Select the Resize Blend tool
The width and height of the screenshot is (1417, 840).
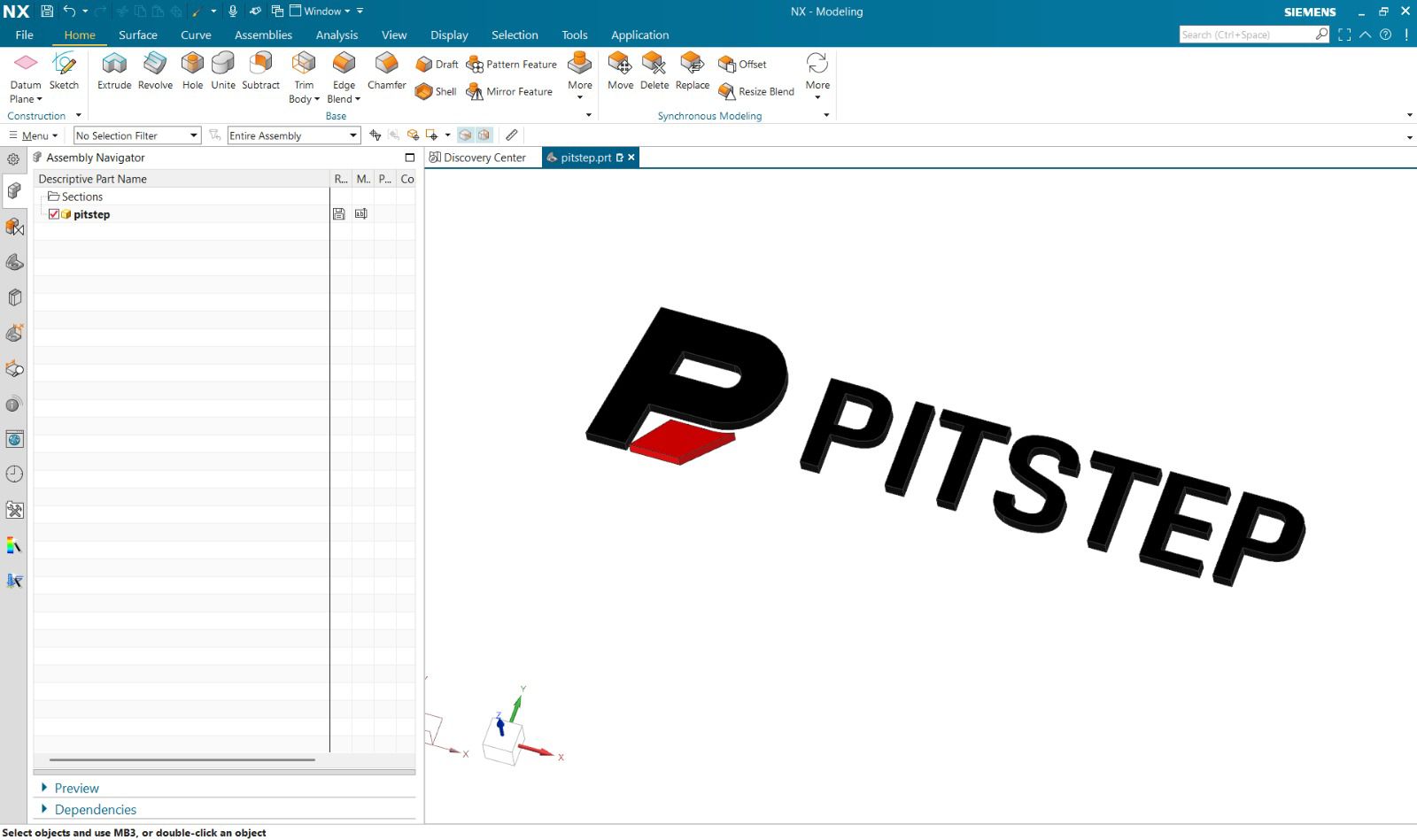click(756, 91)
